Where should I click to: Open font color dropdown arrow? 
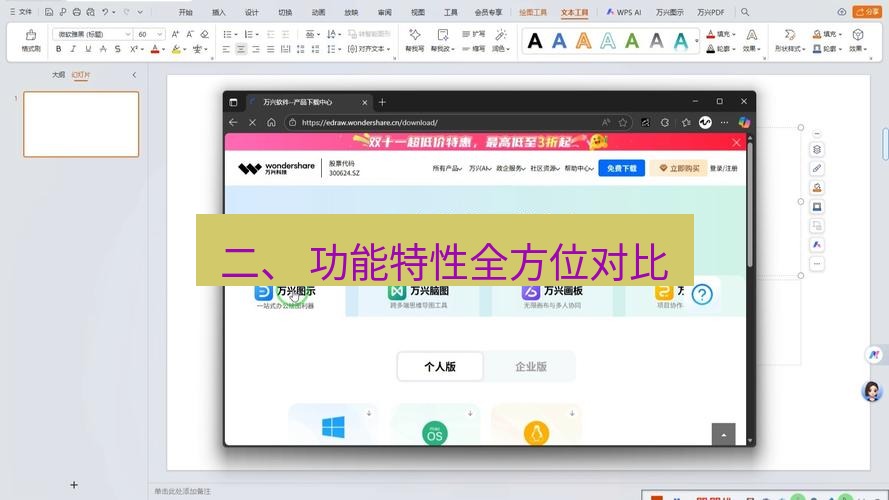pyautogui.click(x=163, y=50)
